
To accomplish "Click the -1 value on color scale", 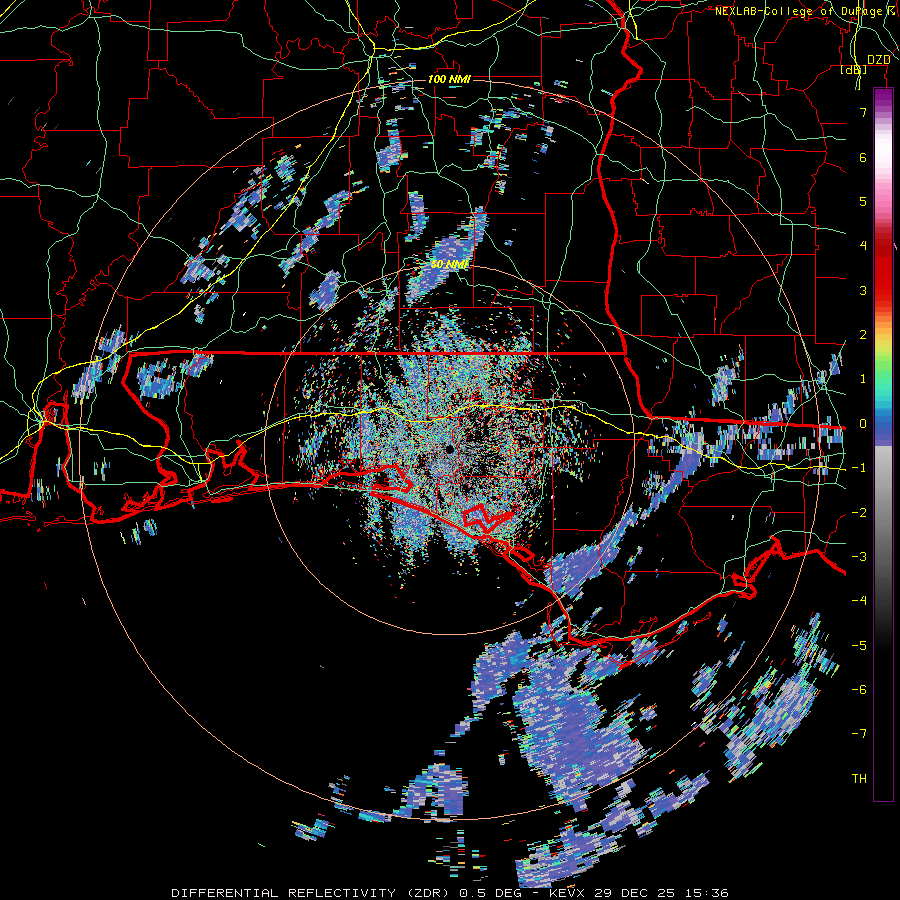I will (859, 468).
